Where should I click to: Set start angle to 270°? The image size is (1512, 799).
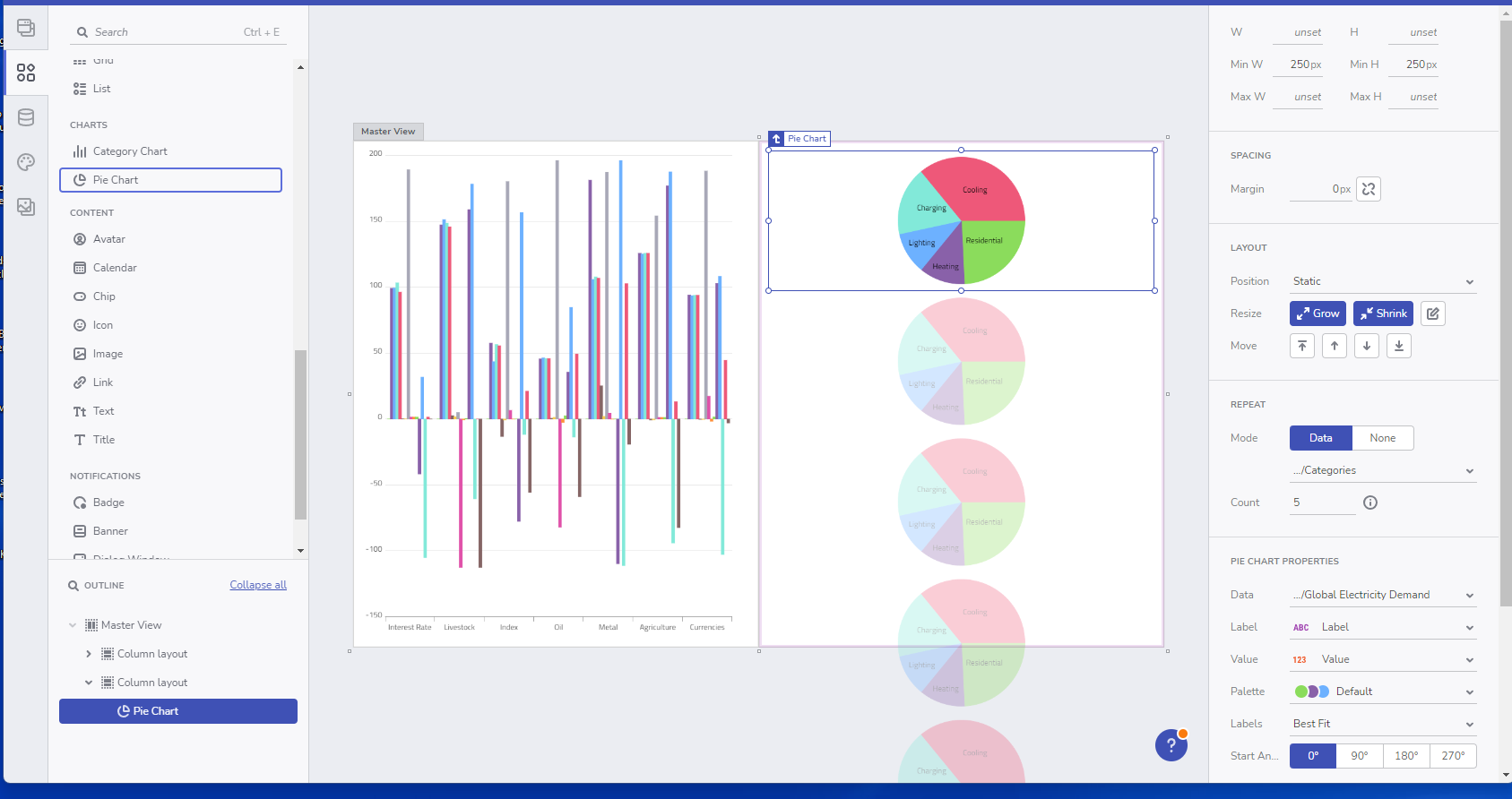1453,756
